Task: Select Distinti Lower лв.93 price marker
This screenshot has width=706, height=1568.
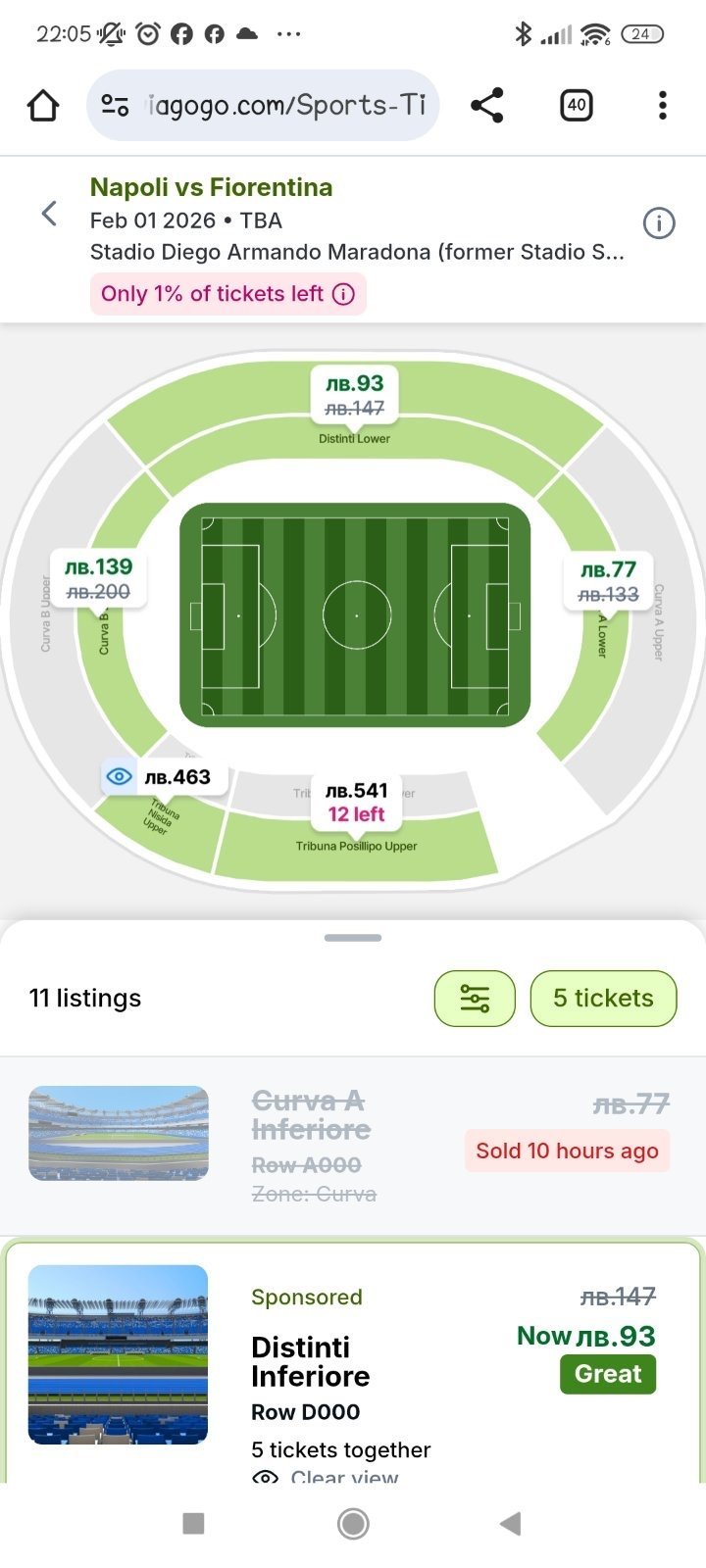Action: tap(354, 394)
